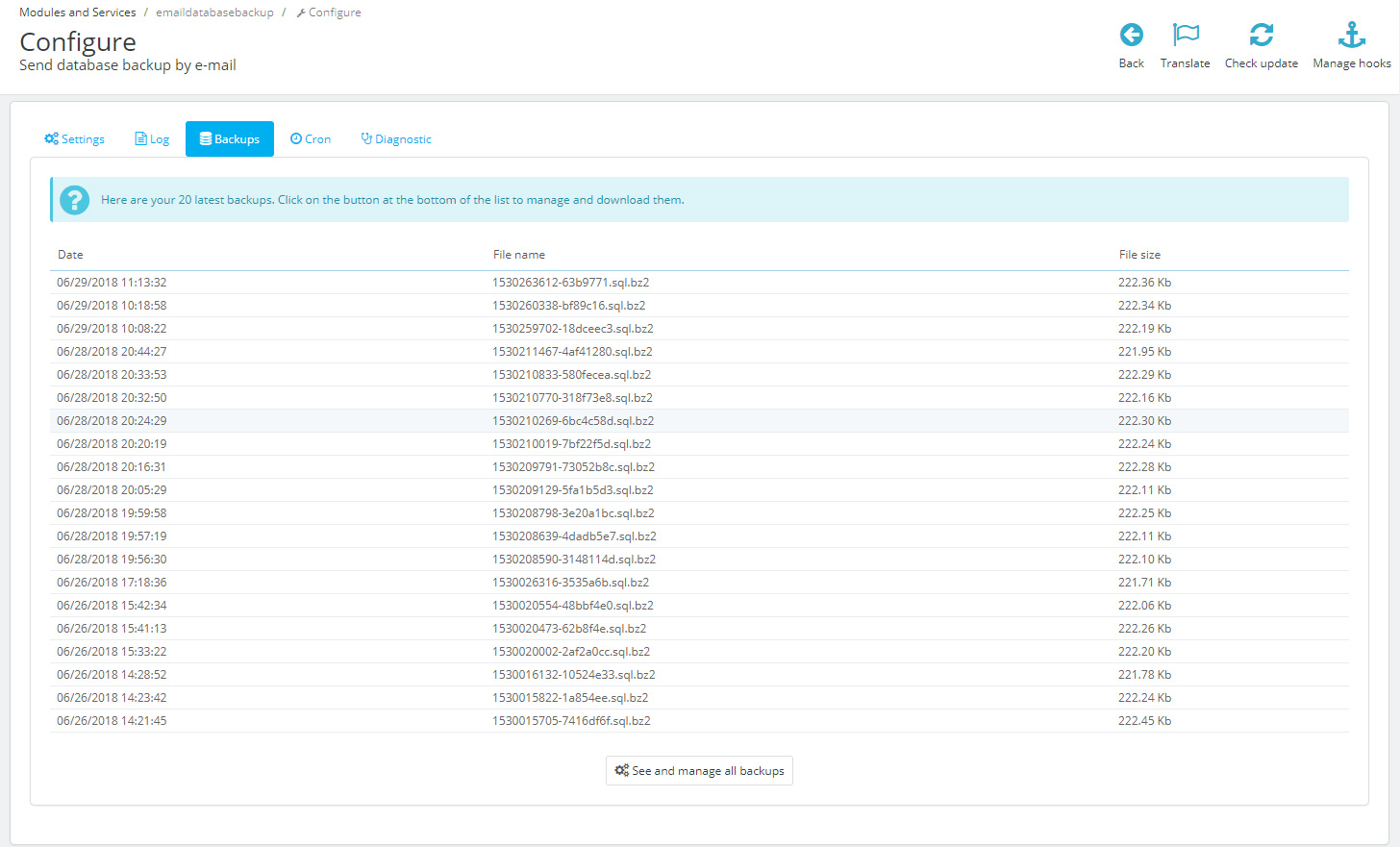Image resolution: width=1400 pixels, height=847 pixels.
Task: Click the clock icon on Cron tab
Action: 296,139
